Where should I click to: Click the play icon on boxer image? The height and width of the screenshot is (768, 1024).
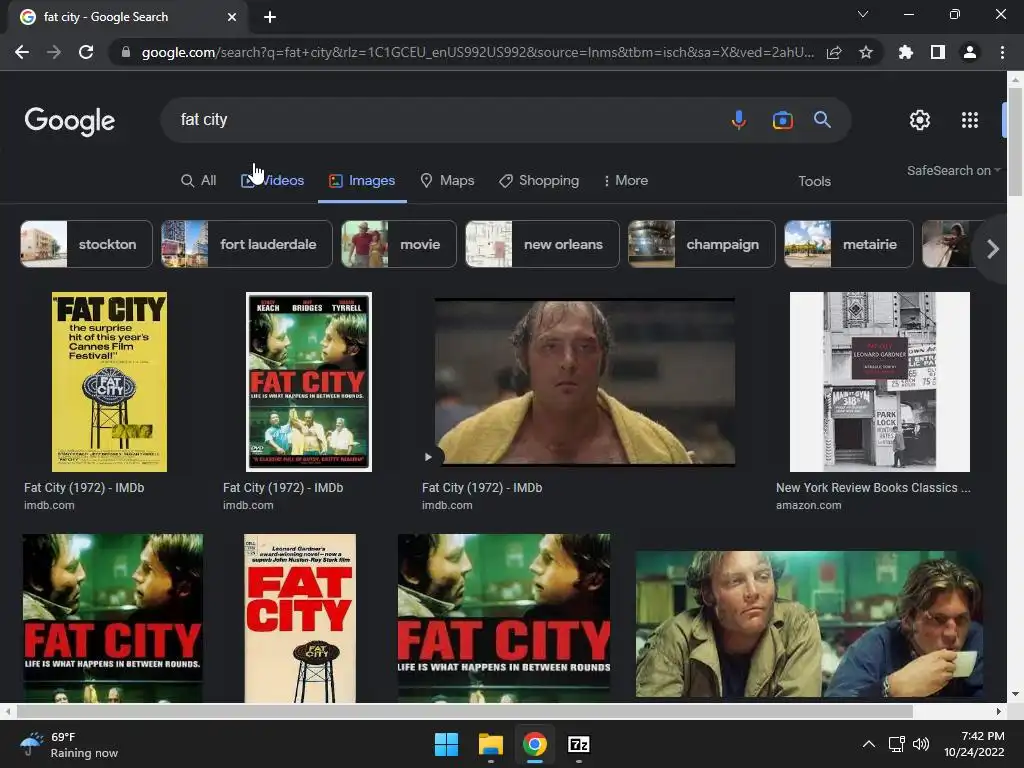[428, 457]
